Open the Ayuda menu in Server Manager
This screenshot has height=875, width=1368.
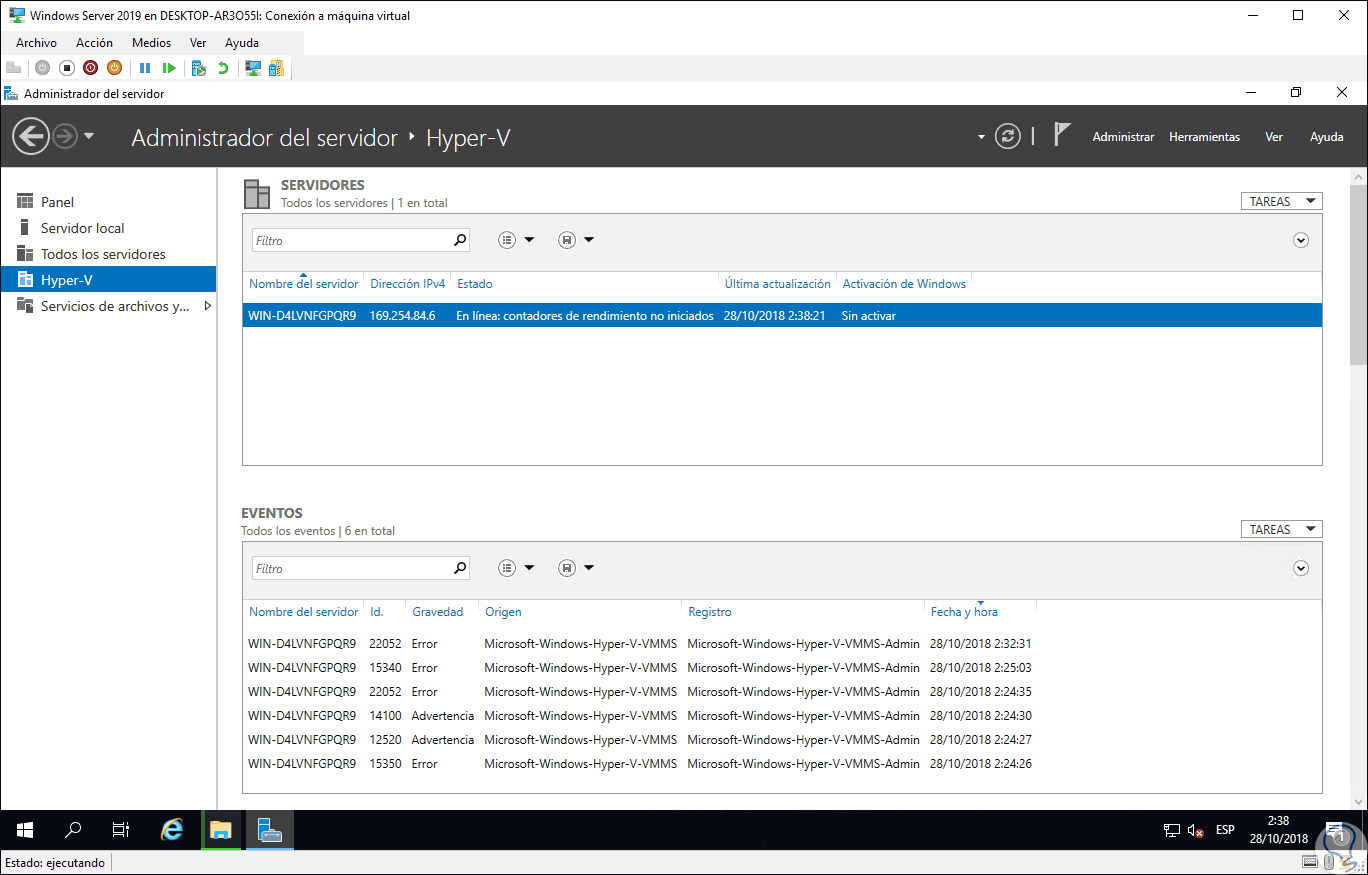[1327, 137]
